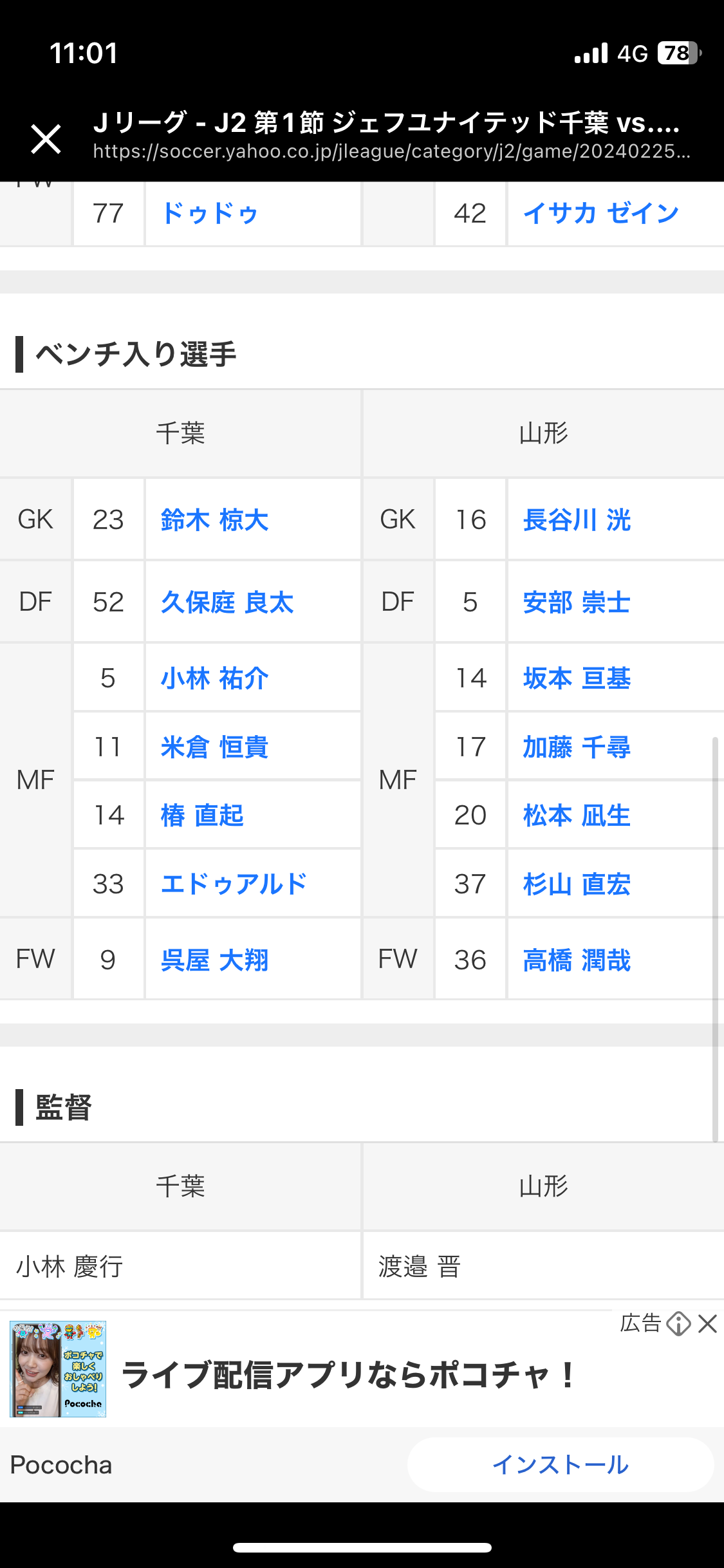Open イサカ ゼイン player page

tap(601, 214)
